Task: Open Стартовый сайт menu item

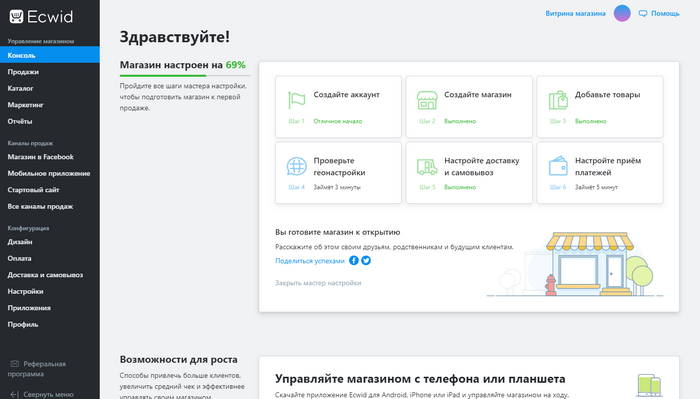Action: pos(33,190)
